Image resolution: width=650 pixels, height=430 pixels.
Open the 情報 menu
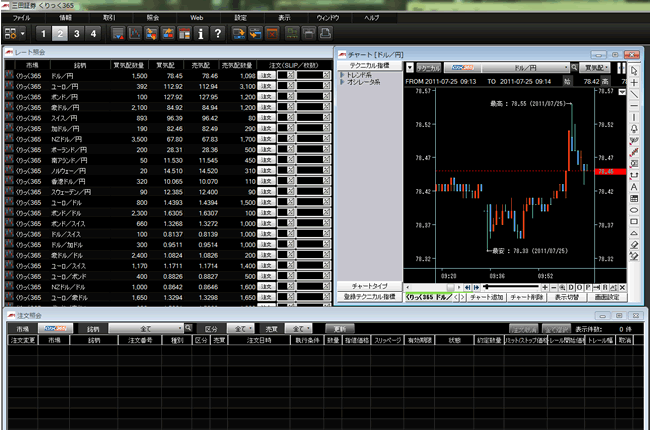point(65,18)
